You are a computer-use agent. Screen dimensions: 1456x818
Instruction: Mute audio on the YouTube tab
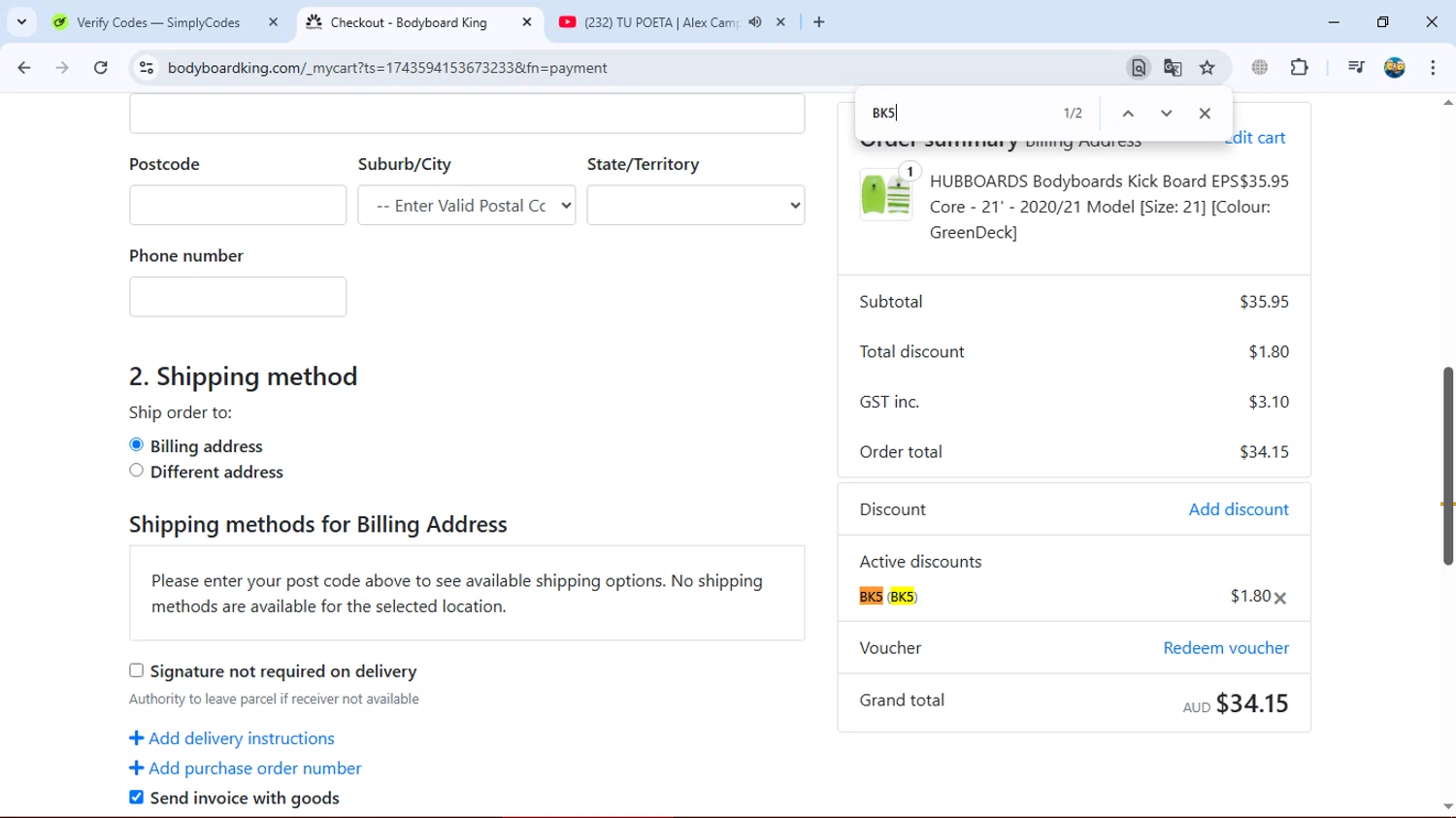pyautogui.click(x=755, y=22)
